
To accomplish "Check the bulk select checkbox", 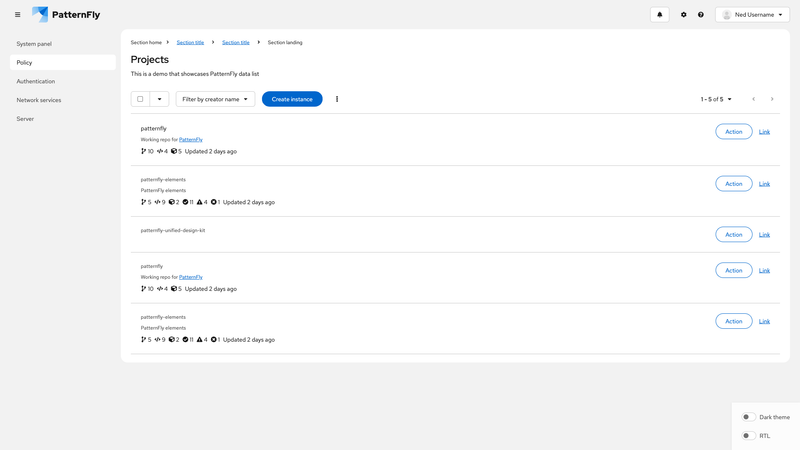I will click(x=140, y=99).
